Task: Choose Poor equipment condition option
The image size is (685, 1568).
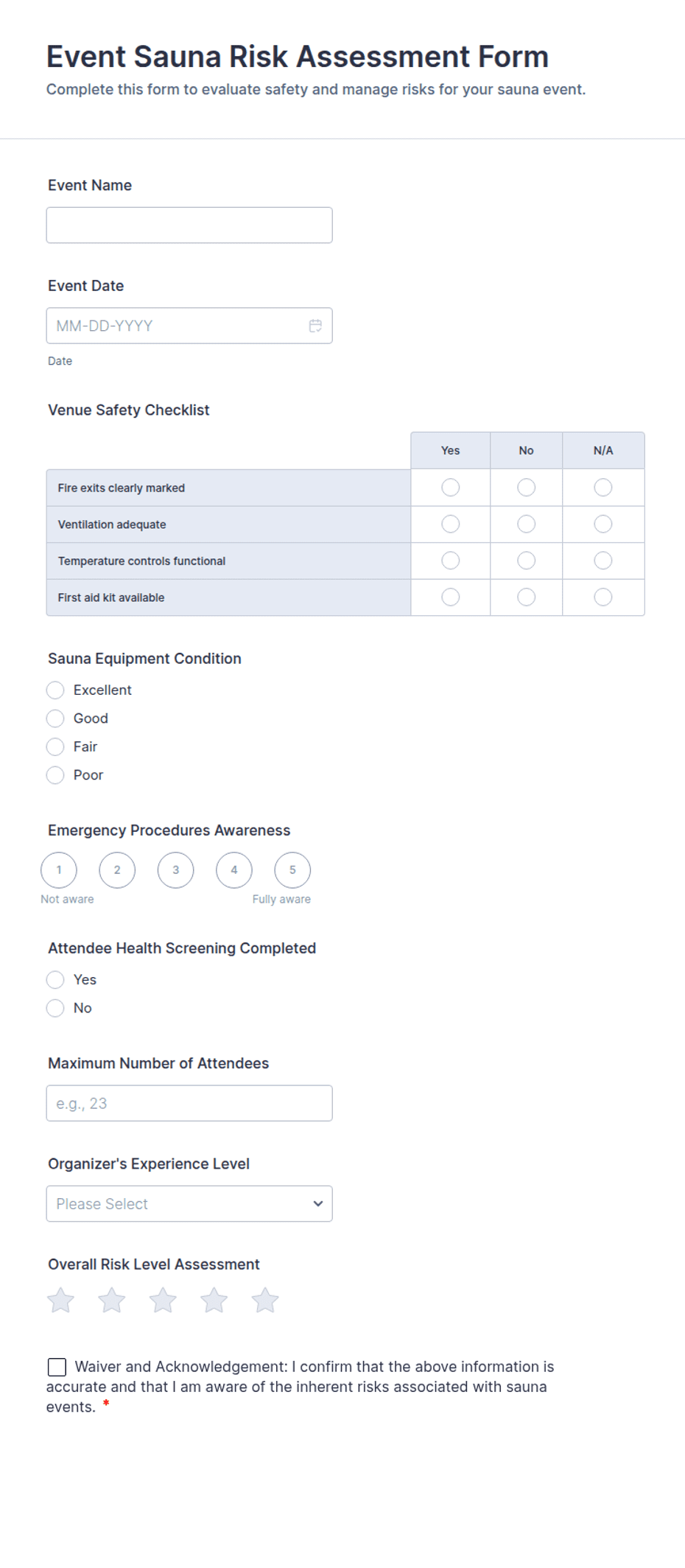Action: pyautogui.click(x=55, y=775)
